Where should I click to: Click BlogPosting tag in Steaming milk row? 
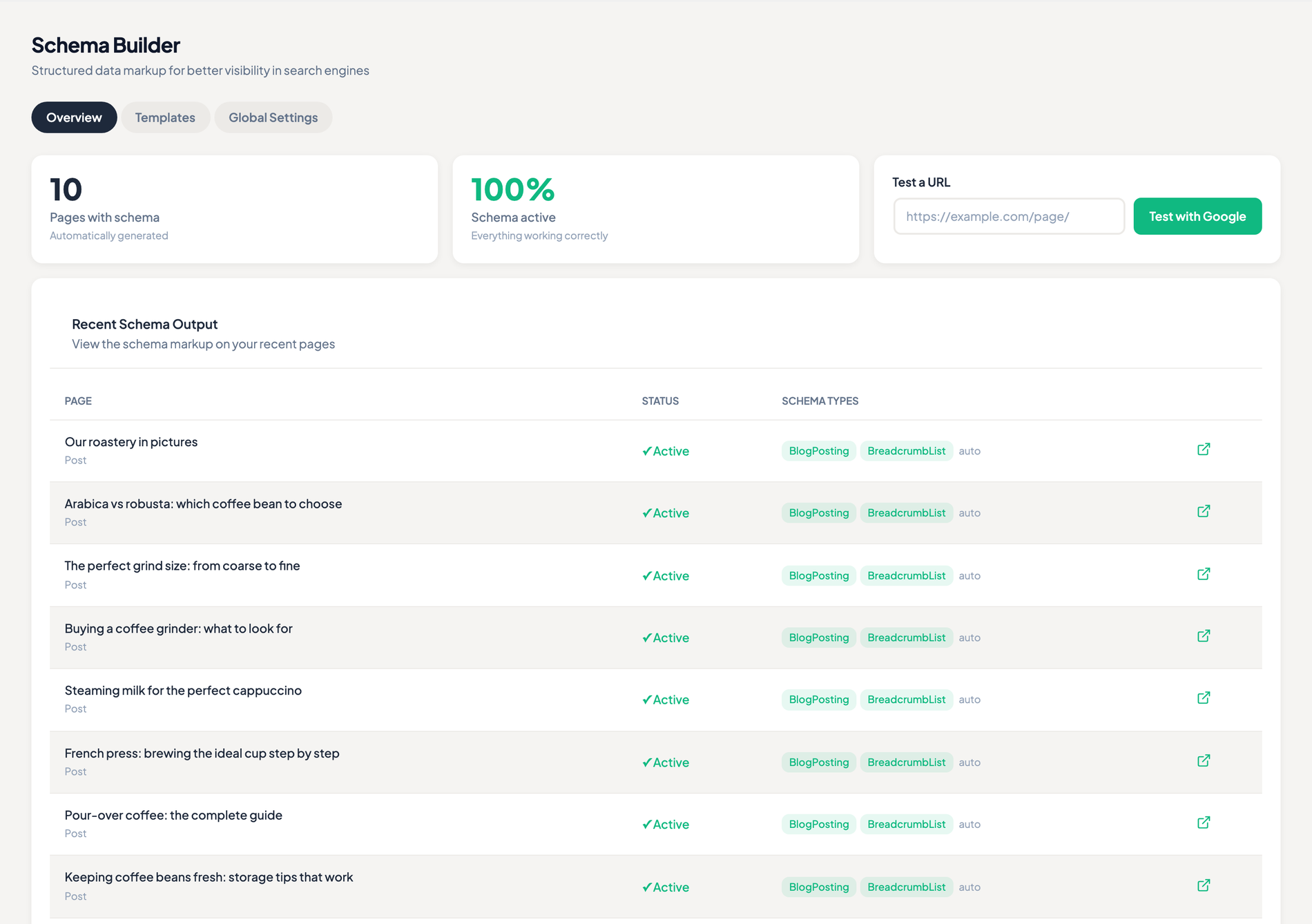819,700
